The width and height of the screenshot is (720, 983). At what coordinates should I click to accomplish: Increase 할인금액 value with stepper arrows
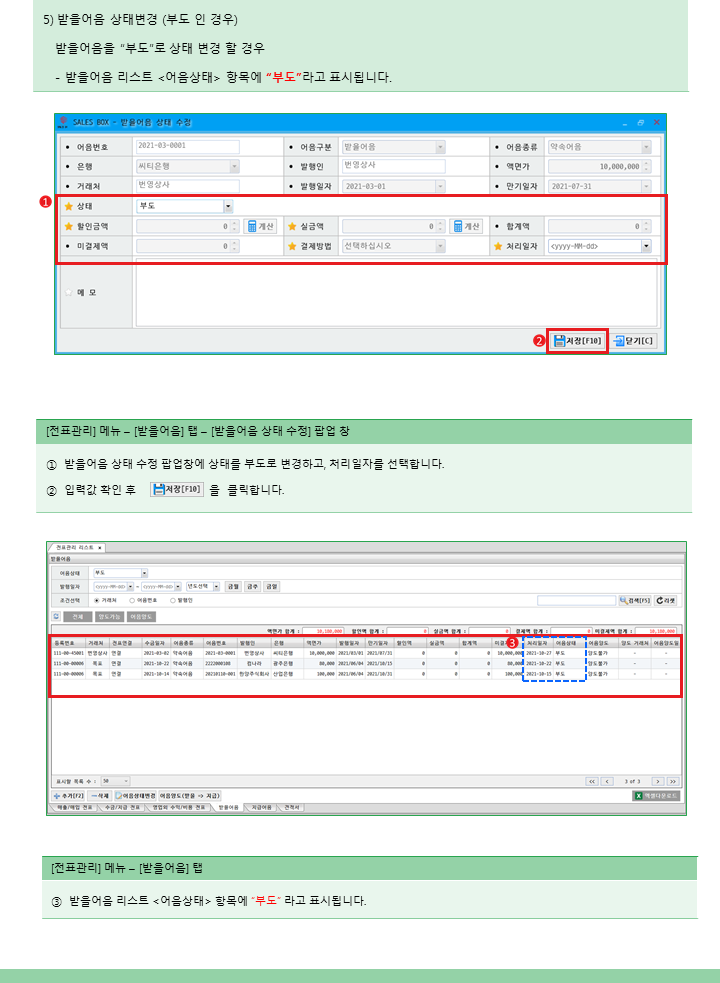pyautogui.click(x=235, y=223)
